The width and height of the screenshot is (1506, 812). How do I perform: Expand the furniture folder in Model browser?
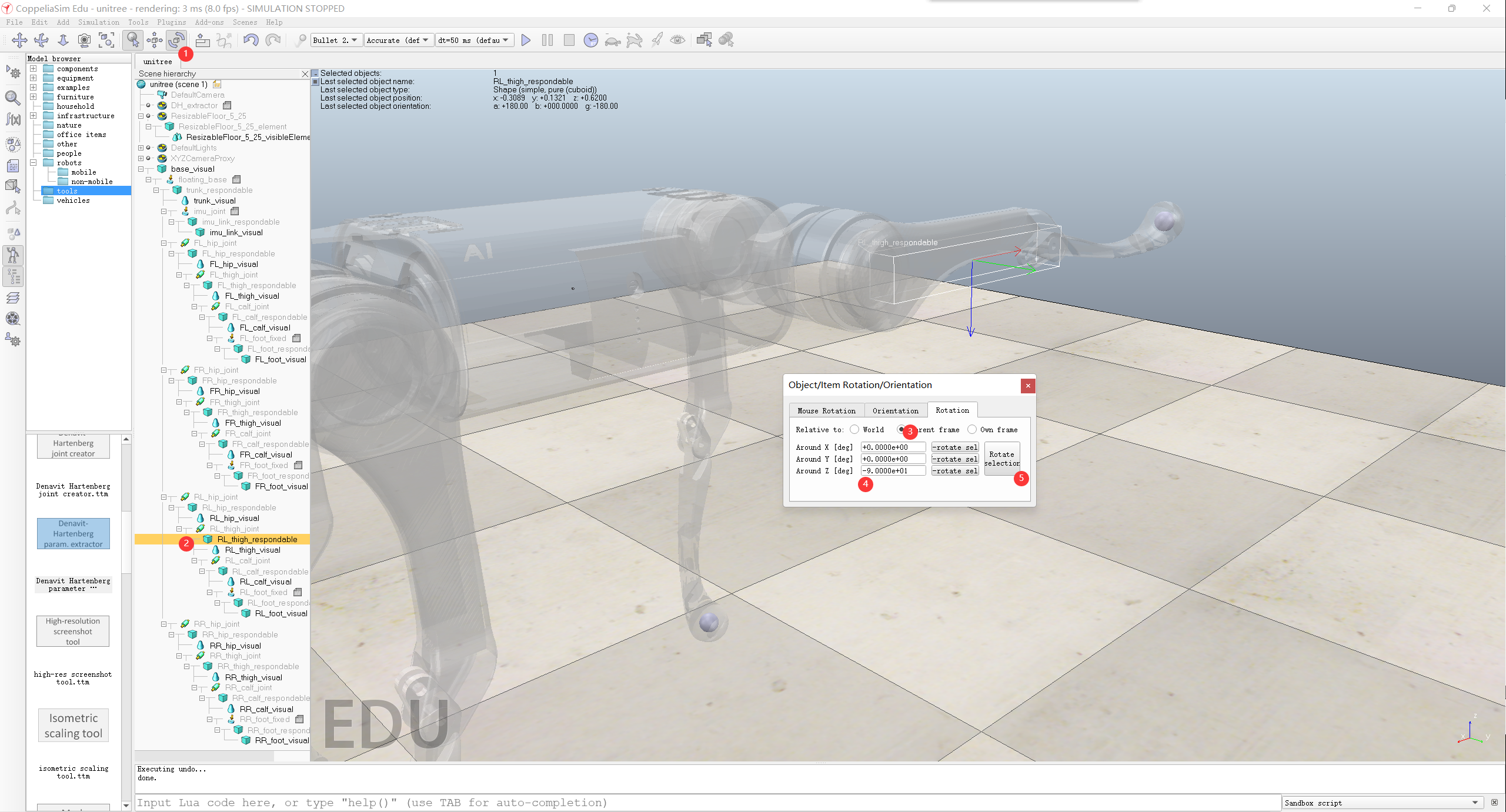[34, 97]
